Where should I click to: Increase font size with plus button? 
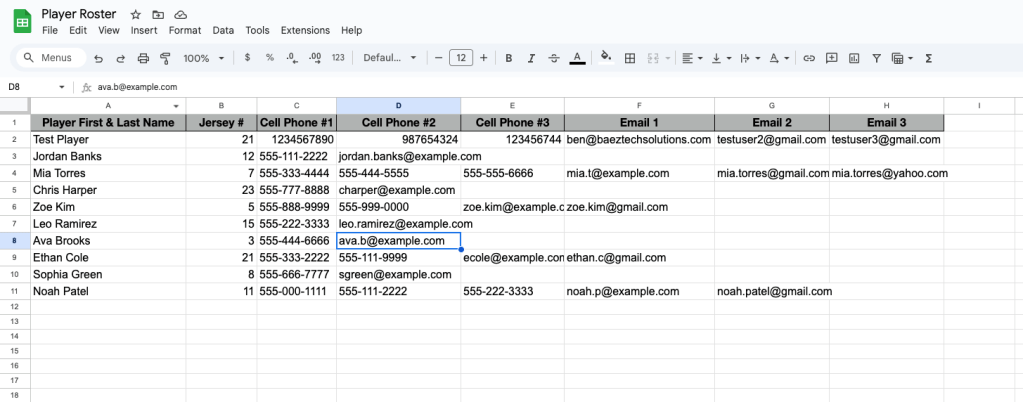[x=484, y=58]
